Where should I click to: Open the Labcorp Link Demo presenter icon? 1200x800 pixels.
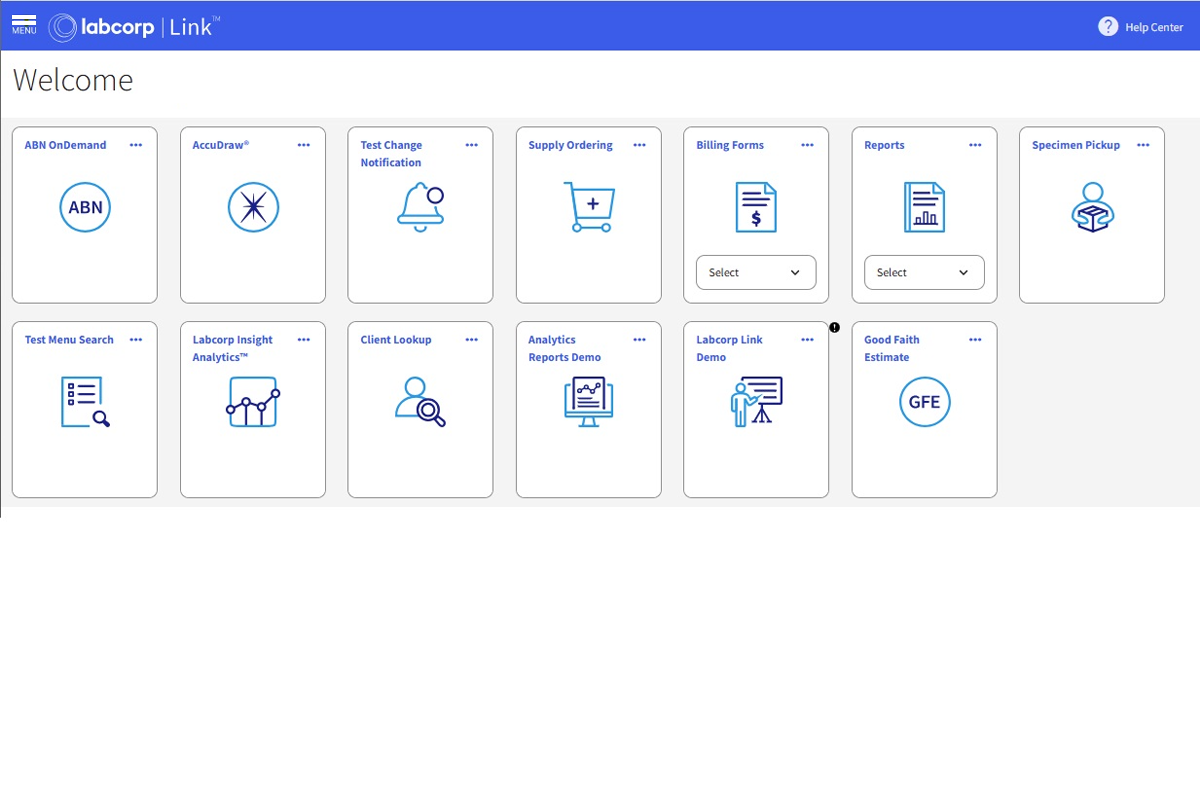pyautogui.click(x=755, y=402)
